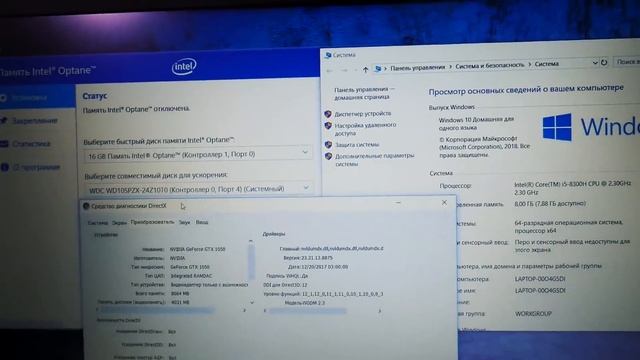Open Защита системы link
This screenshot has width=640, height=360.
click(x=357, y=144)
